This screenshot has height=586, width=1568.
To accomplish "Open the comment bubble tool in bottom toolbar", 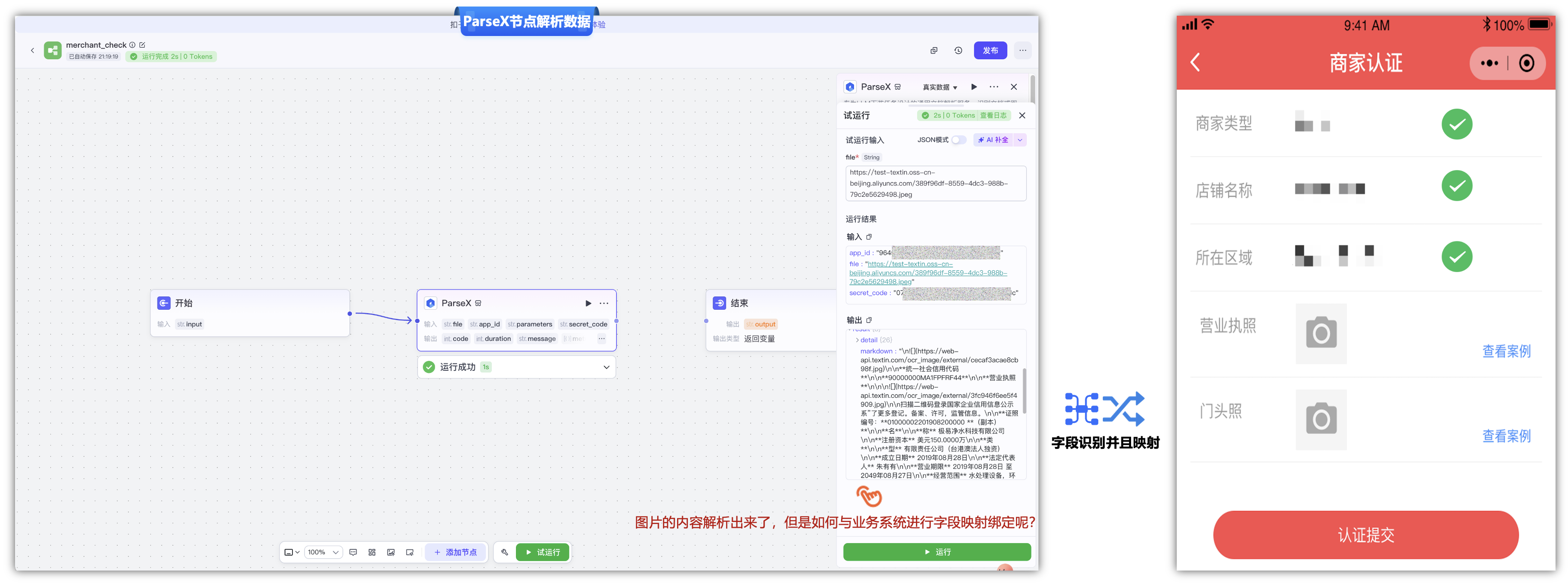I will click(353, 552).
